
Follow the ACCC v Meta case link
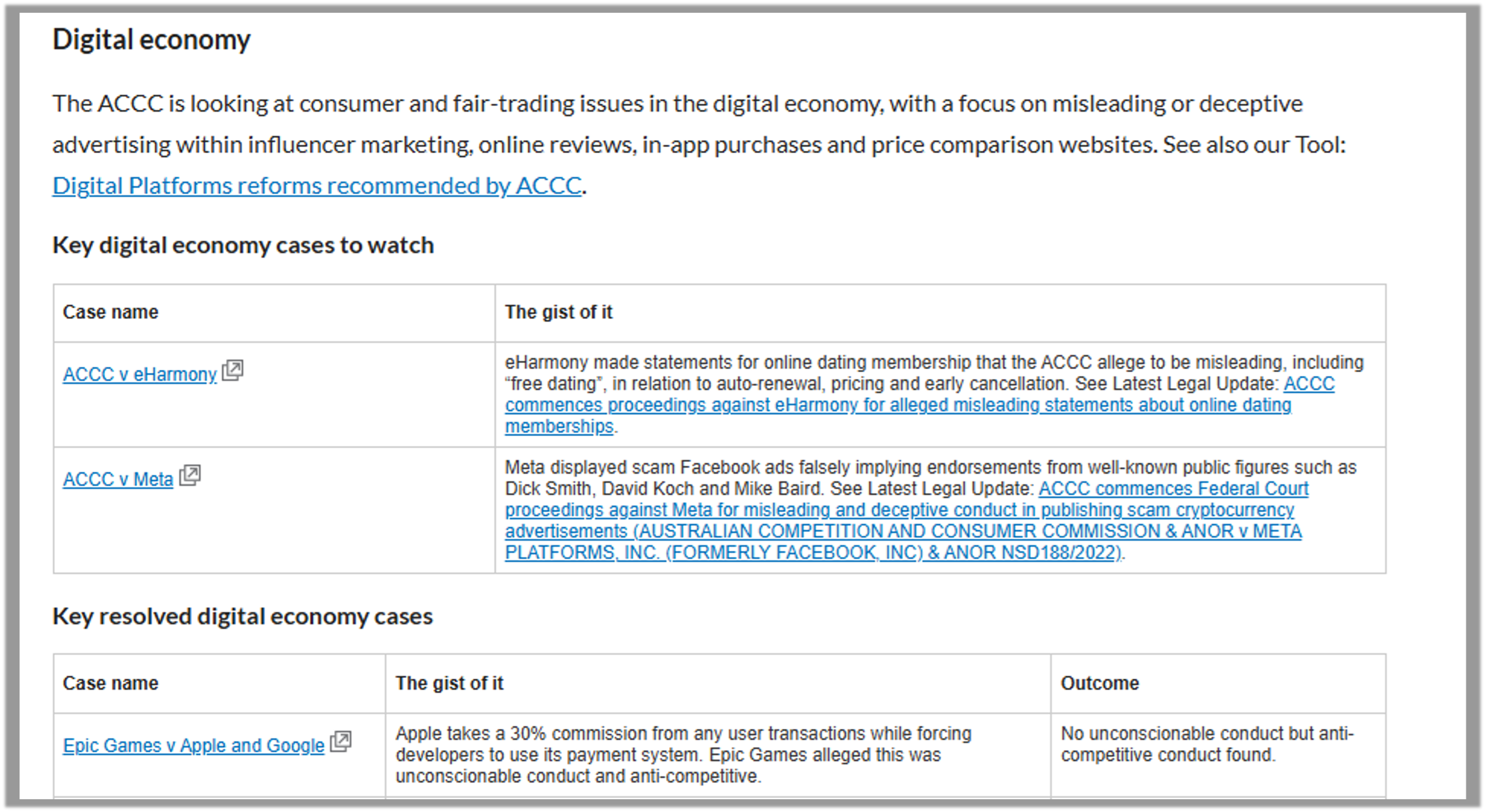point(118,479)
